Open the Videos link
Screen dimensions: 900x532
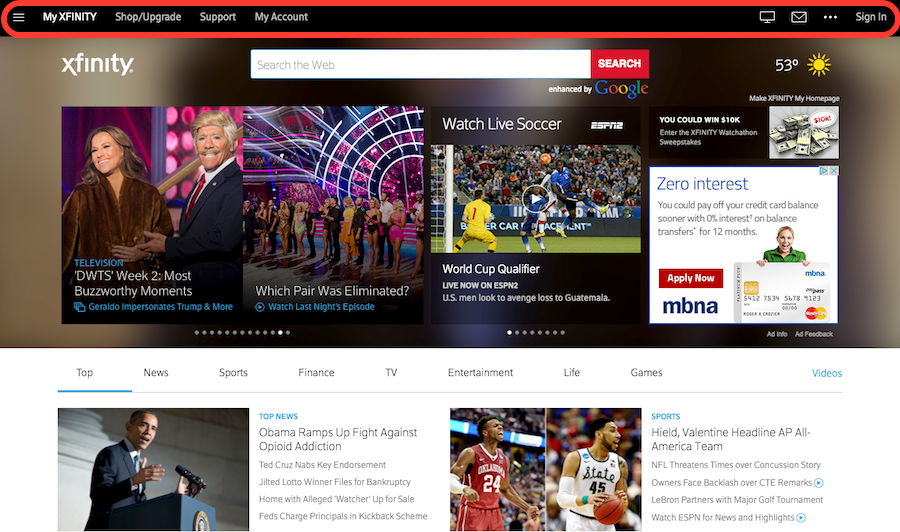click(x=827, y=374)
